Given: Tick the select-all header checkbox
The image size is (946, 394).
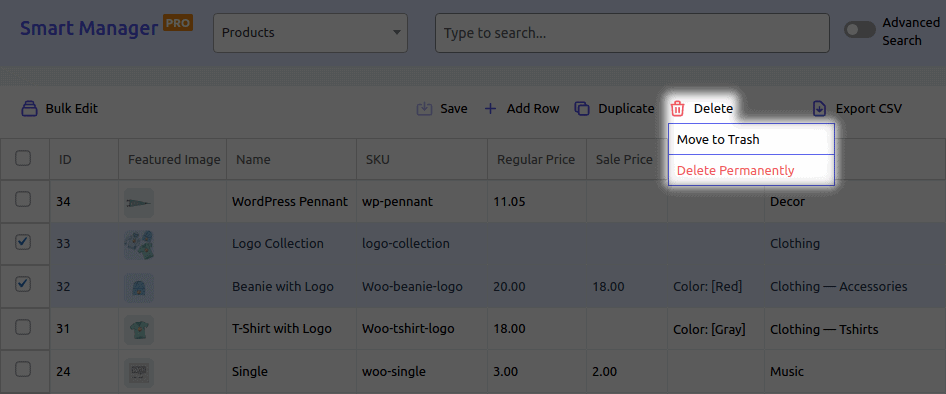Looking at the screenshot, I should click(23, 158).
